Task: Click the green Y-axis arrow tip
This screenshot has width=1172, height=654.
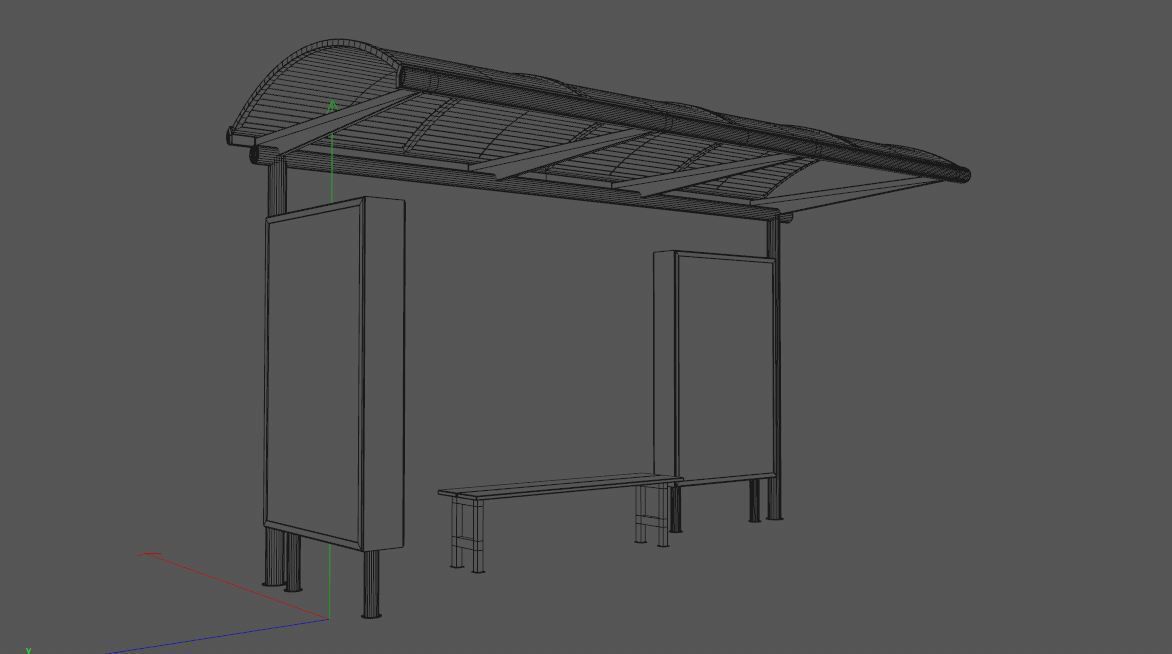Action: click(x=333, y=106)
